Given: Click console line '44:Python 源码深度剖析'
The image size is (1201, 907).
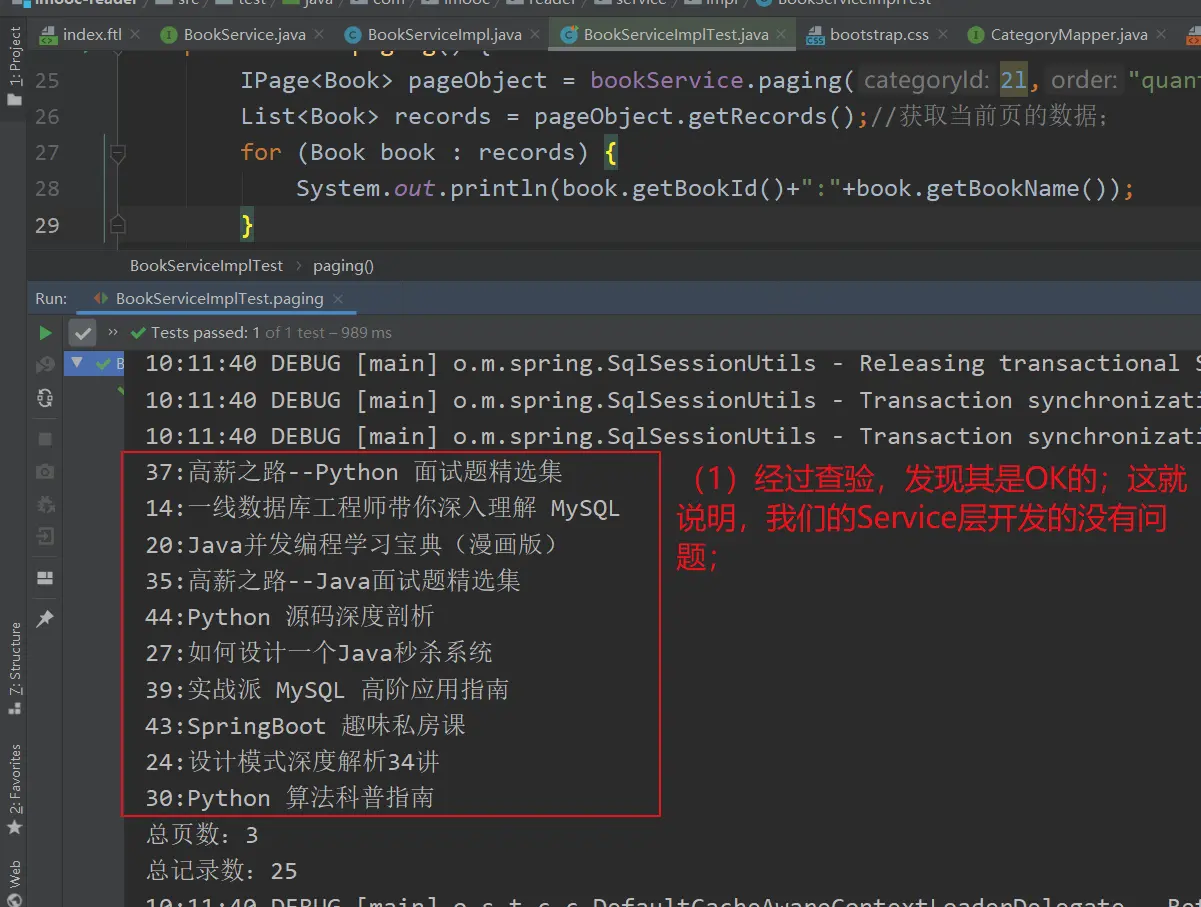Looking at the screenshot, I should click(x=290, y=617).
